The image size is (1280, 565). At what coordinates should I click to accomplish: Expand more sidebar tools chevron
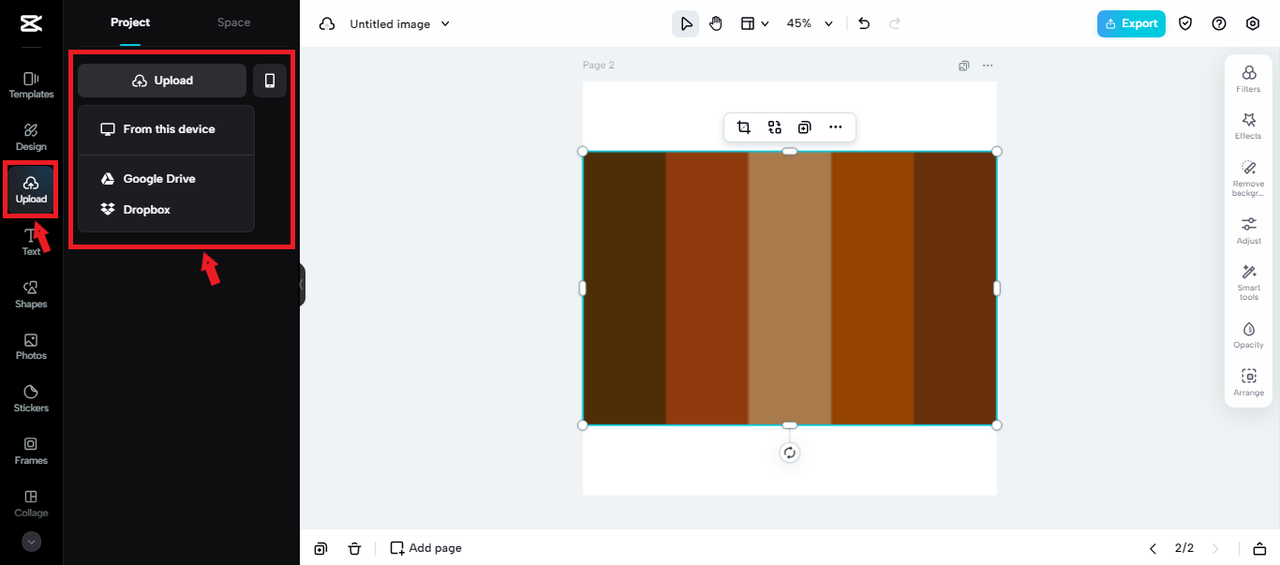[x=31, y=541]
